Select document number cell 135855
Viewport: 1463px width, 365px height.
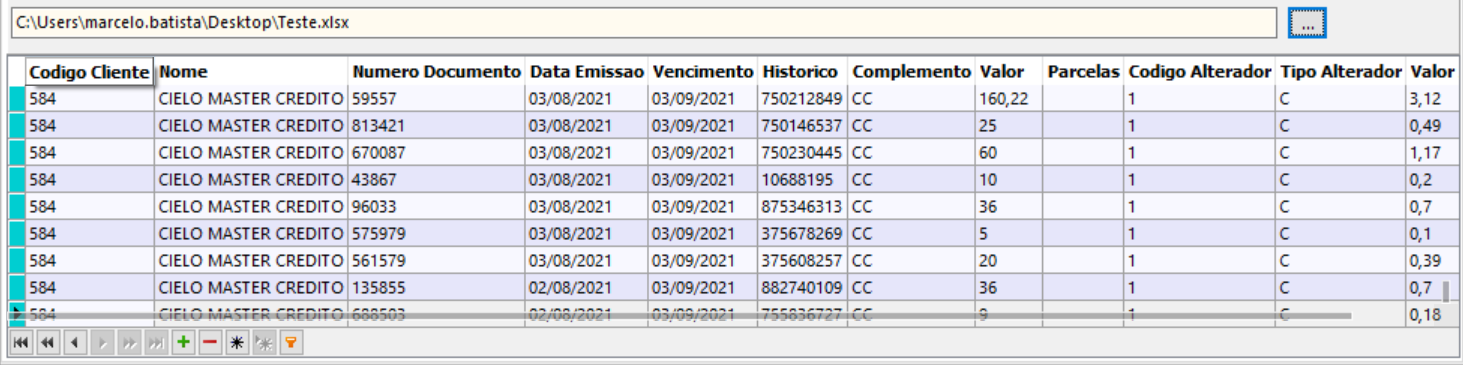437,287
